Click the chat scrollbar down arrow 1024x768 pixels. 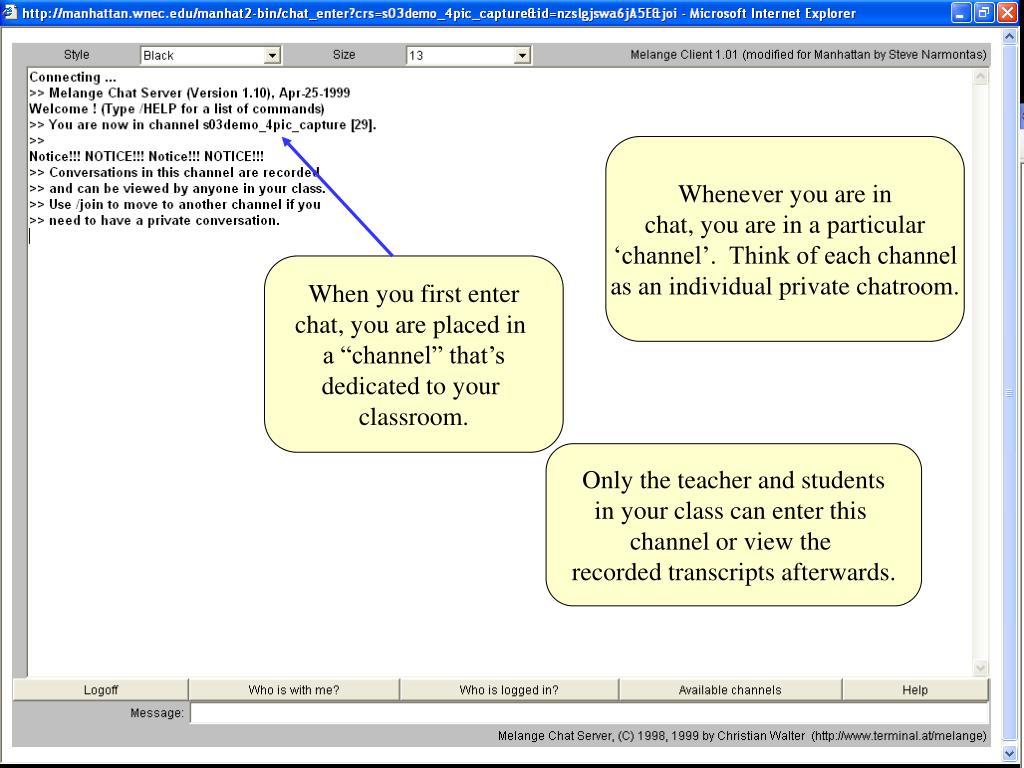pos(980,667)
